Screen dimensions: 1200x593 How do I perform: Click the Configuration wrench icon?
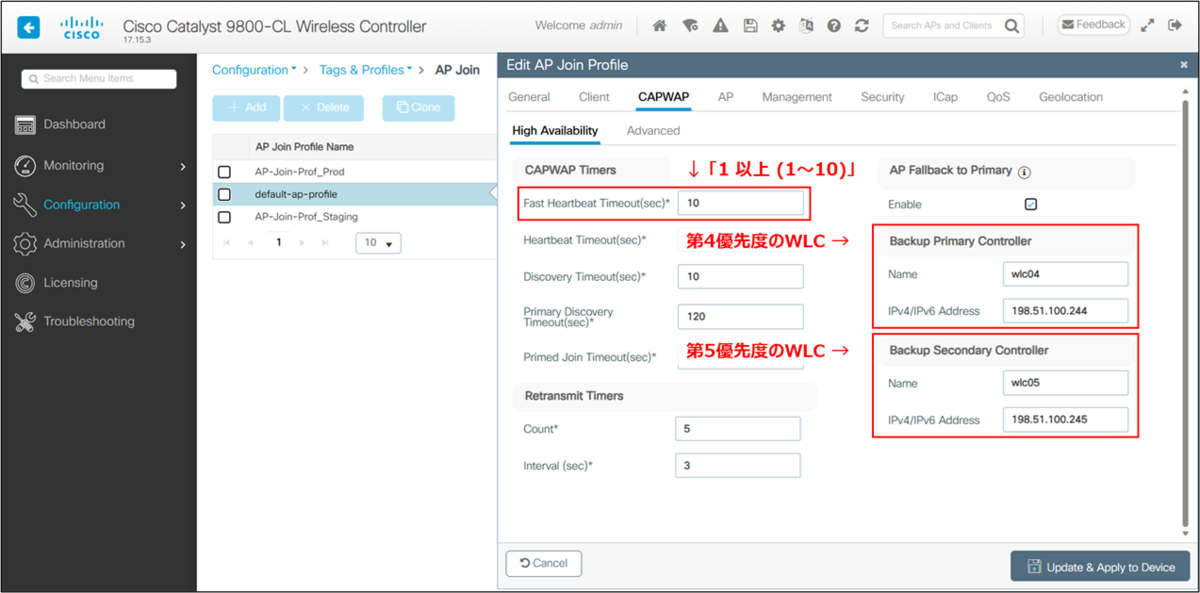tap(26, 205)
